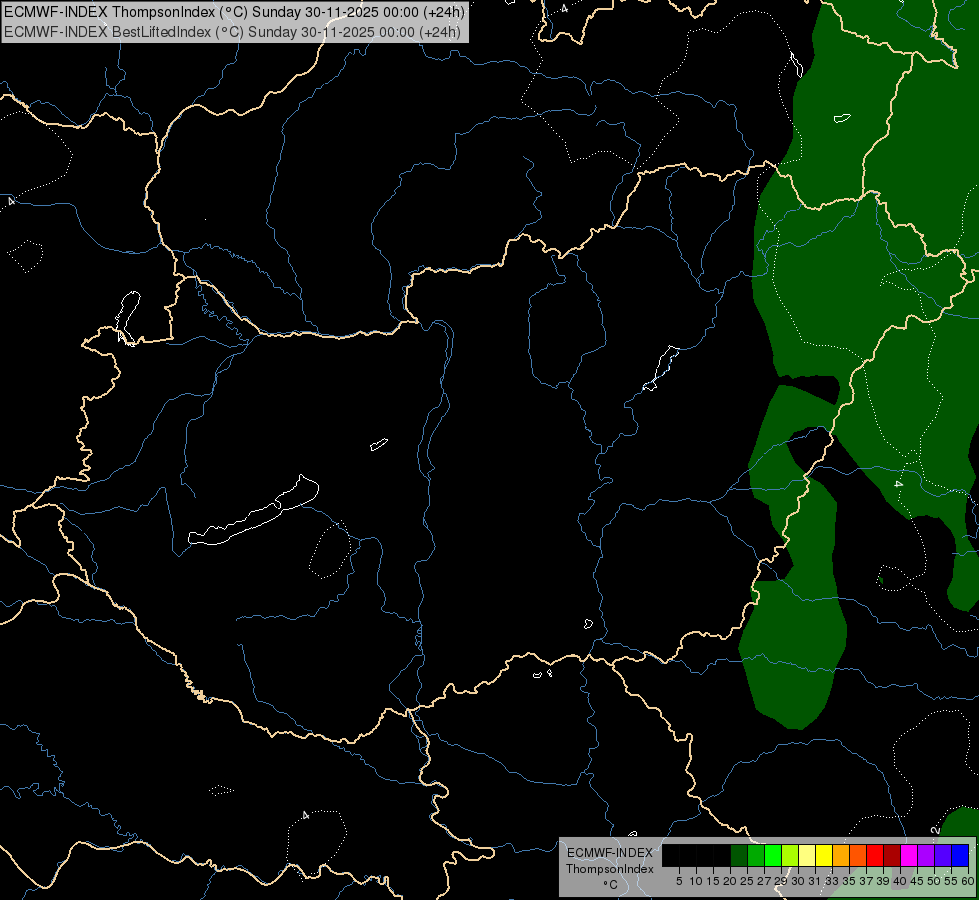
Task: Click legend scale value 55
Action: click(x=950, y=881)
